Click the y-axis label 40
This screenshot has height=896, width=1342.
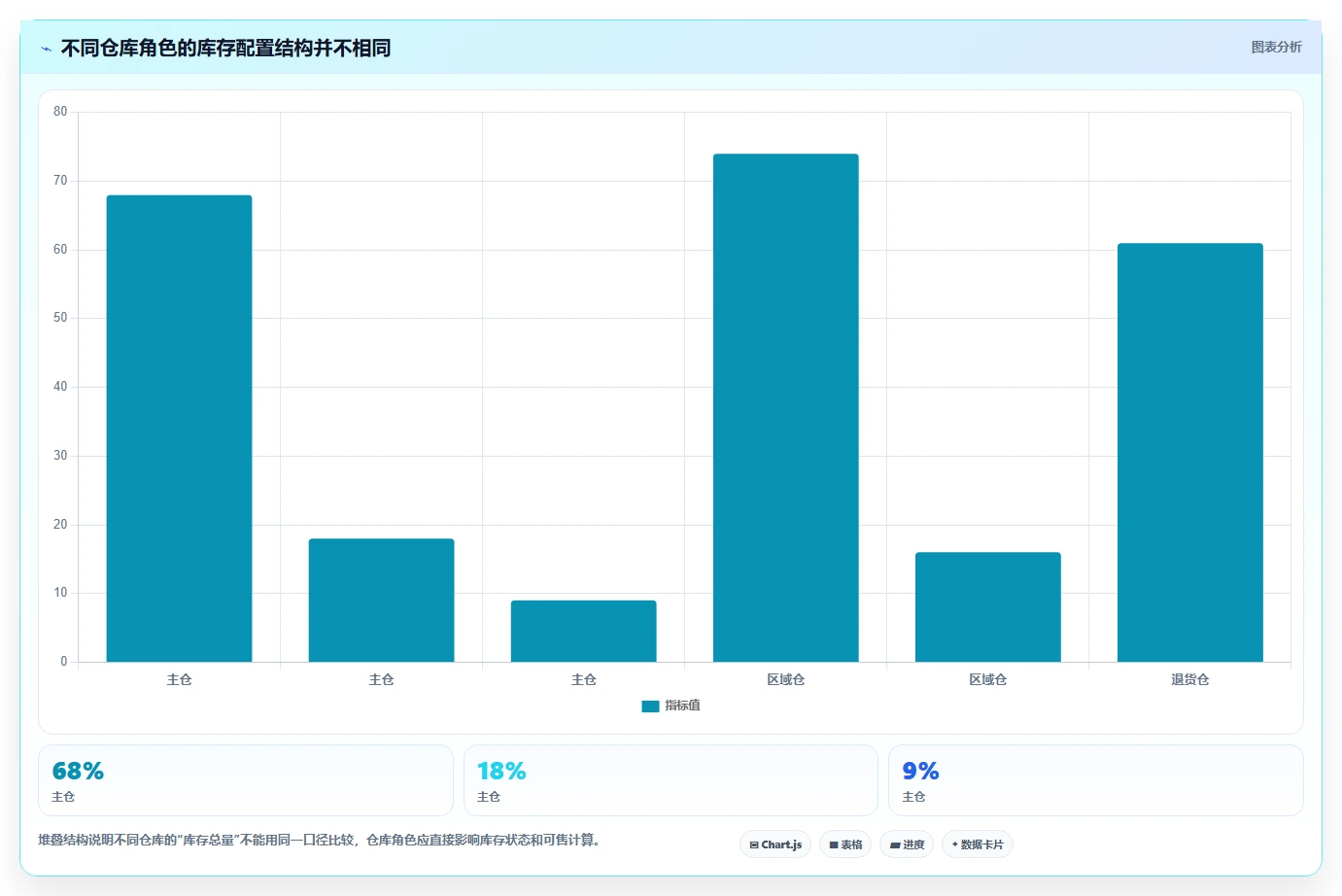[60, 387]
